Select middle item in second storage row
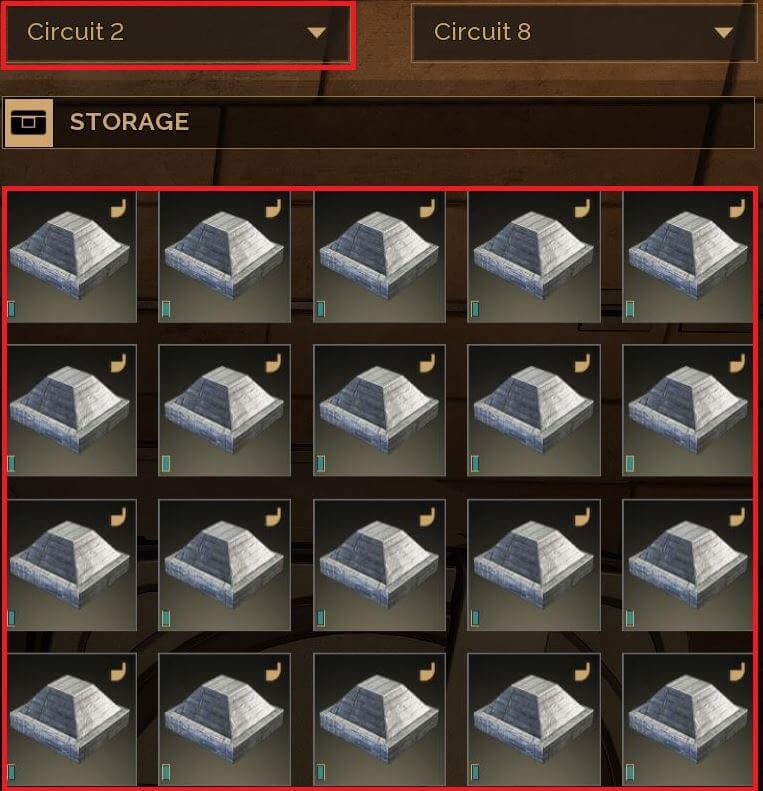The width and height of the screenshot is (763, 791). coord(379,410)
